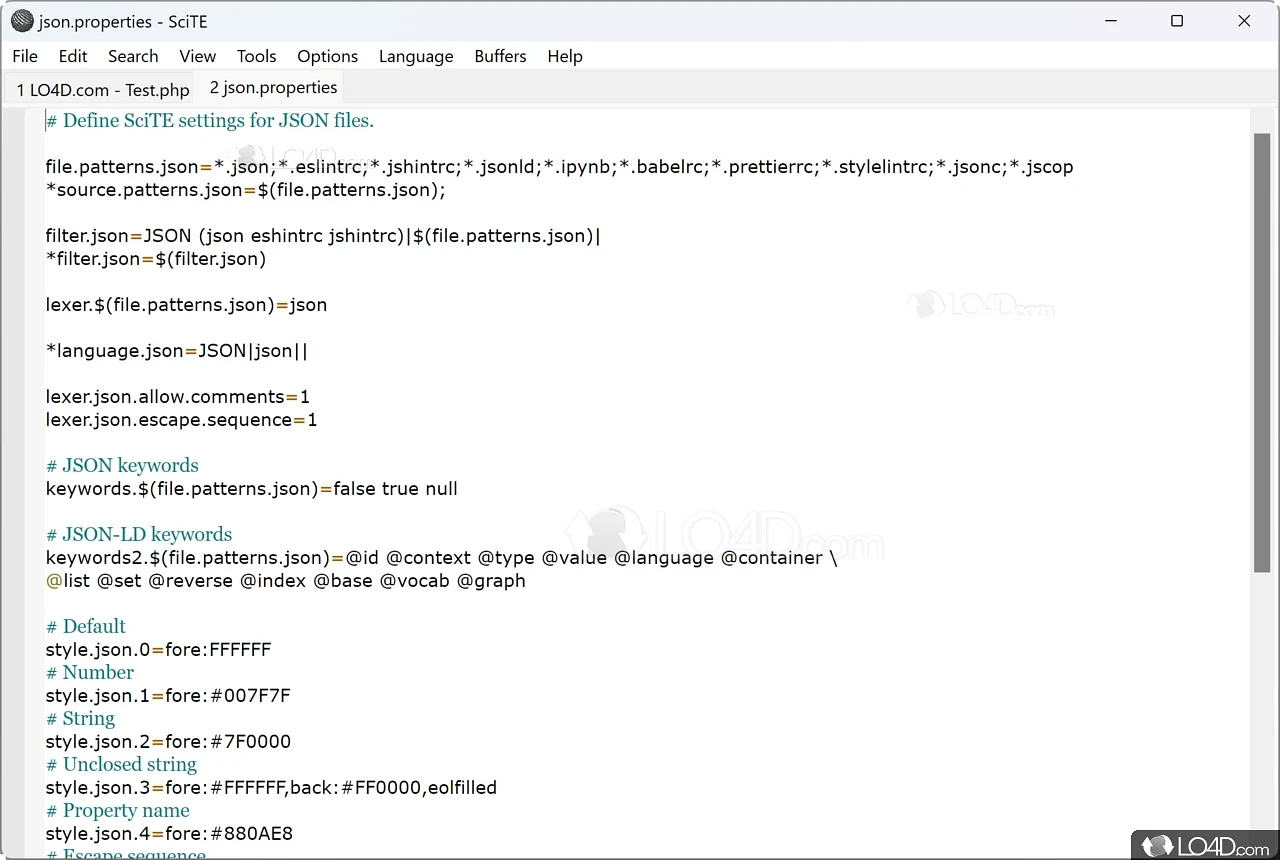Click the '# JSON keywords' comment line
Viewport: 1280px width, 860px height.
pos(122,466)
